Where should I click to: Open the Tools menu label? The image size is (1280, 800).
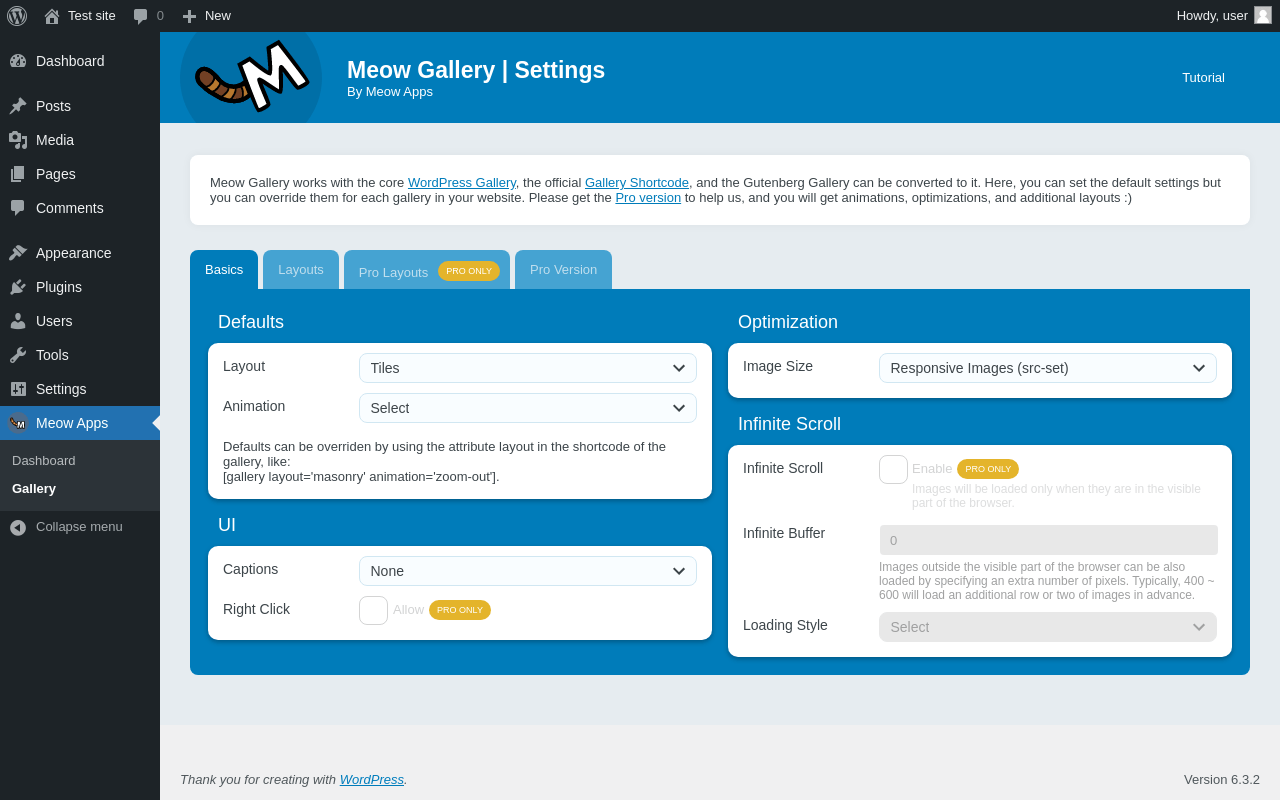pos(52,355)
